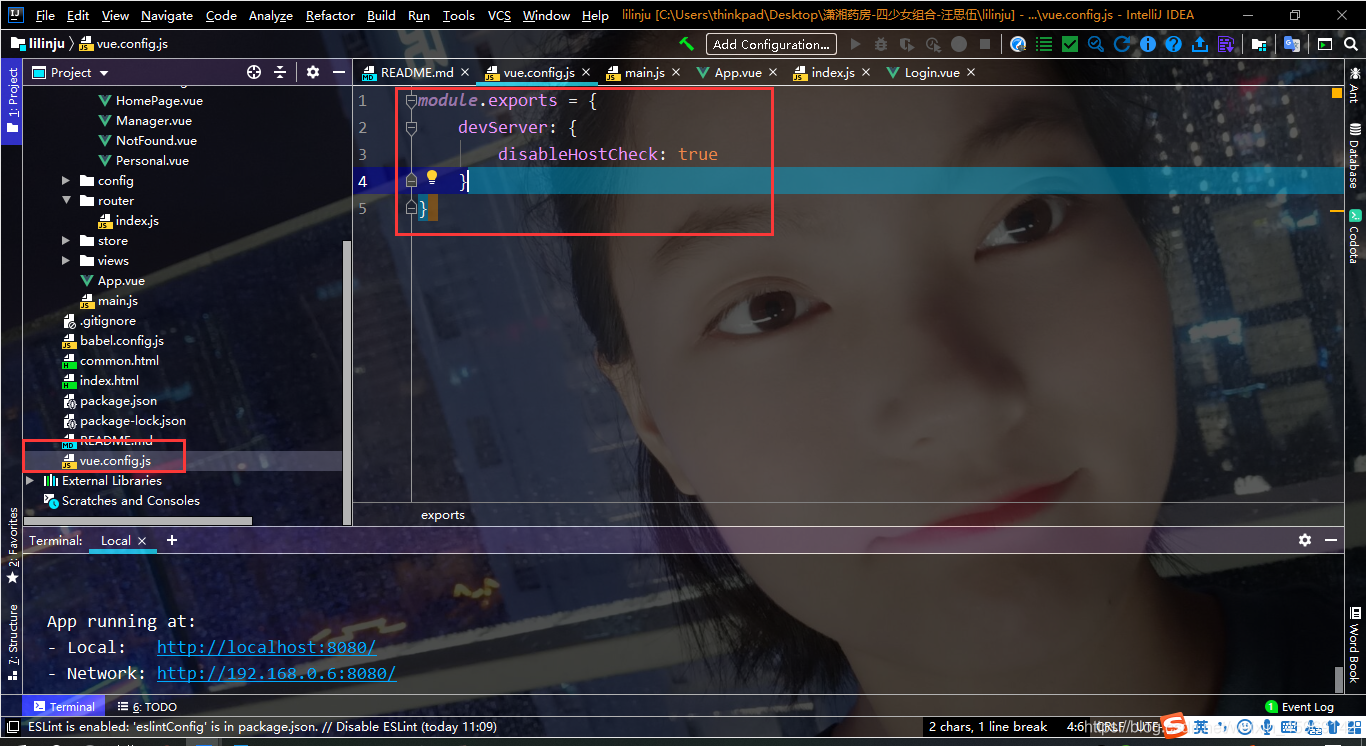This screenshot has width=1366, height=746.
Task: Toggle the Terminal tool window button
Action: (64, 707)
